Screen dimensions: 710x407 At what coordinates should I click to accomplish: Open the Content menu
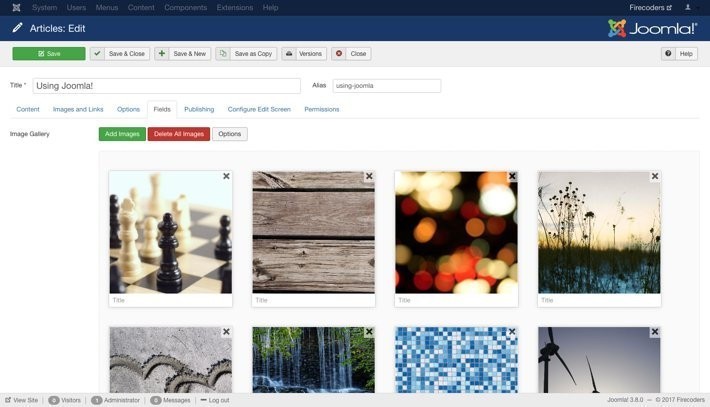(x=141, y=8)
